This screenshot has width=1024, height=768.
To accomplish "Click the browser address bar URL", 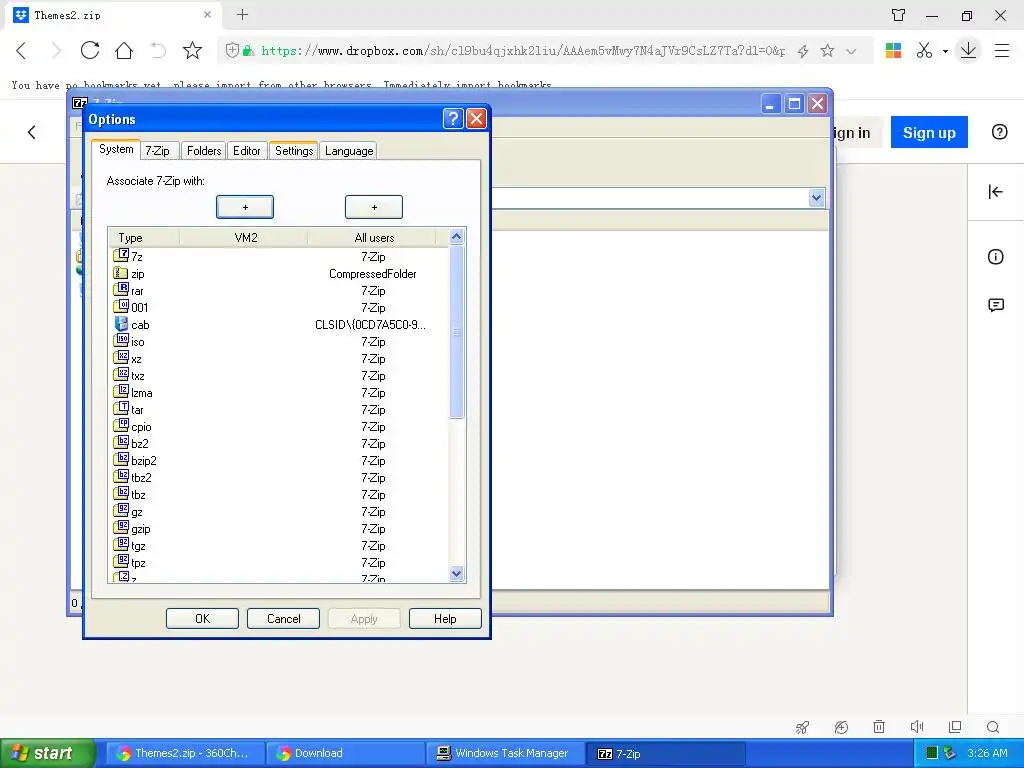I will [522, 50].
